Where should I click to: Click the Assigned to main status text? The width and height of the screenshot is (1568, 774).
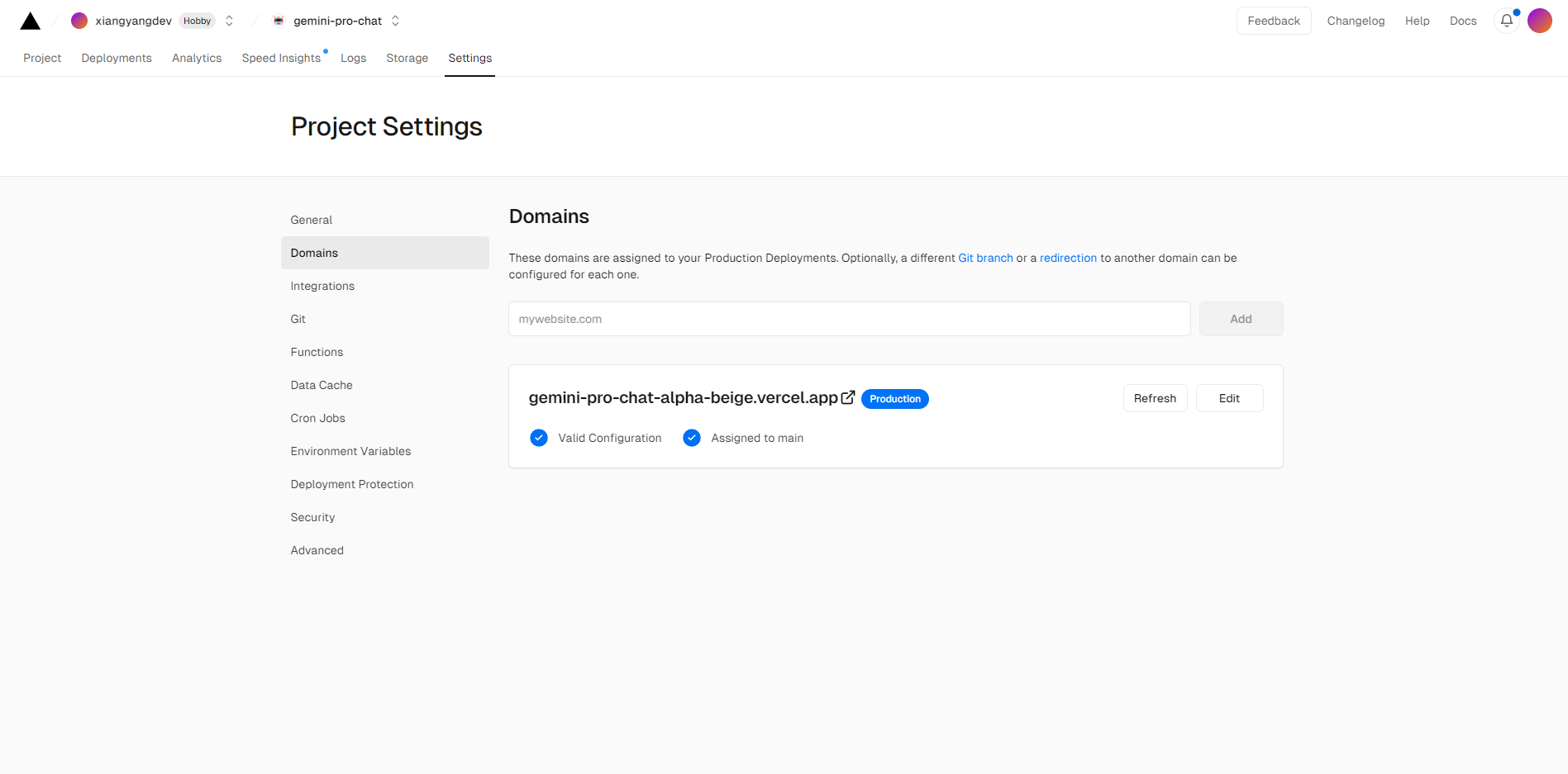pos(757,438)
